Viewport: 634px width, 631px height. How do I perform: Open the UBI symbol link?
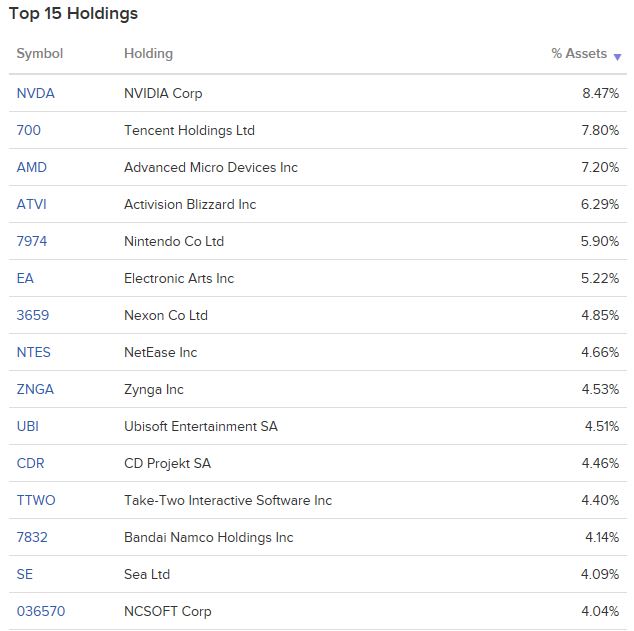pyautogui.click(x=28, y=426)
